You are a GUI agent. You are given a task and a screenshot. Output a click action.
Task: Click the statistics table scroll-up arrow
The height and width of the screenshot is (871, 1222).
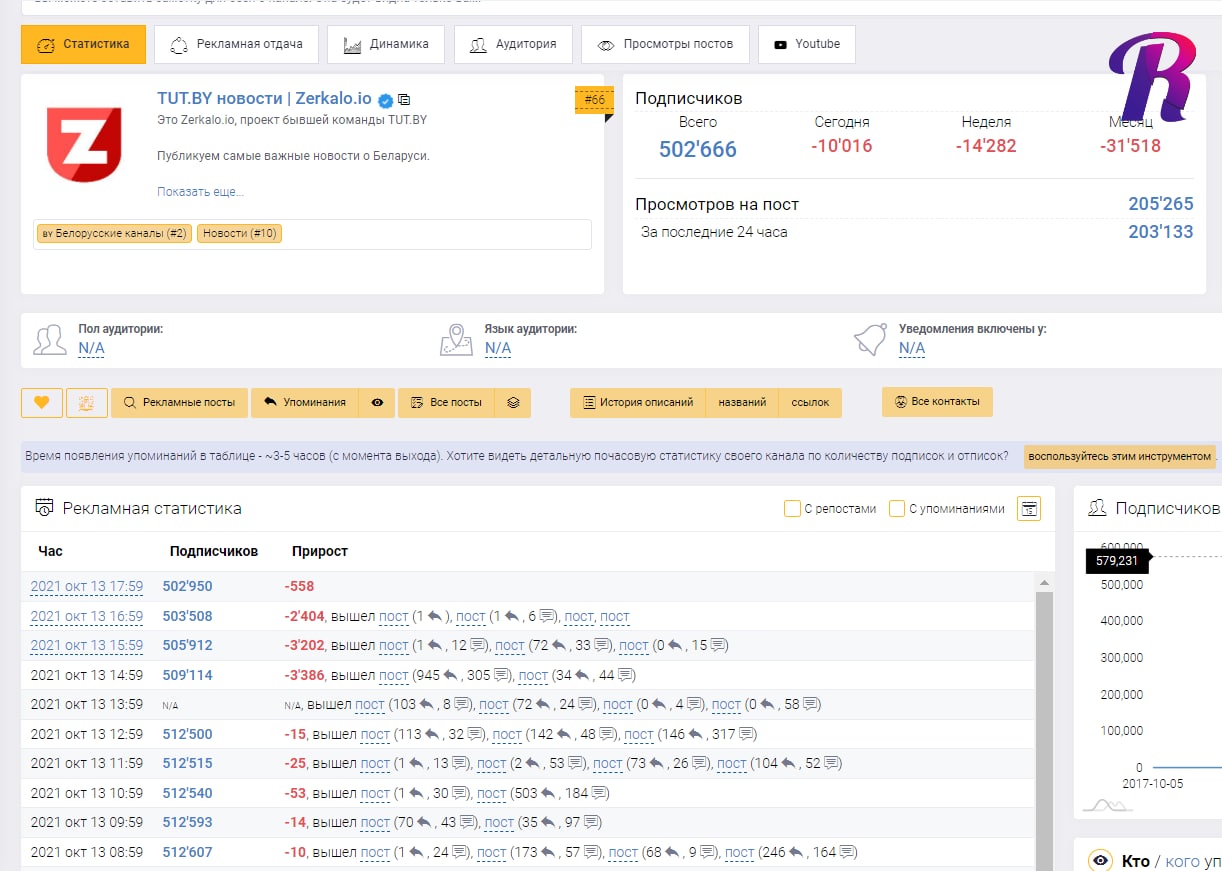coord(1044,583)
